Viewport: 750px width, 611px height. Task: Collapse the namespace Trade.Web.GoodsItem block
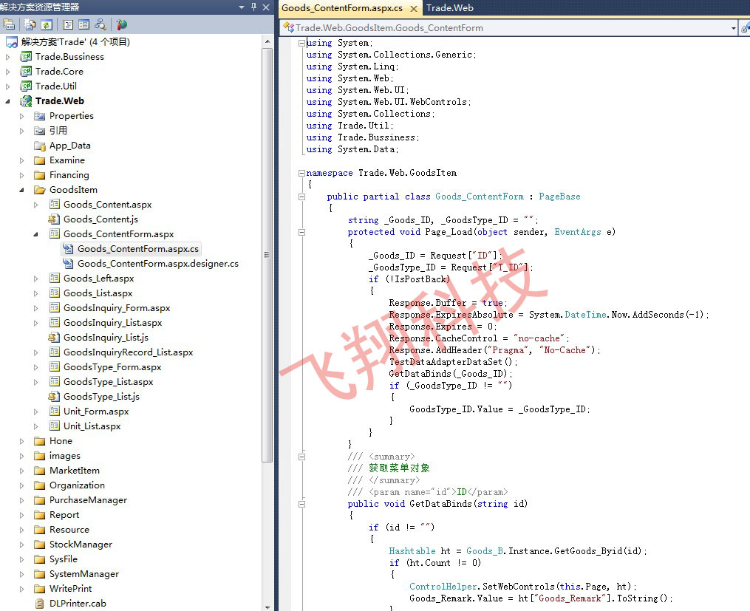pos(301,173)
